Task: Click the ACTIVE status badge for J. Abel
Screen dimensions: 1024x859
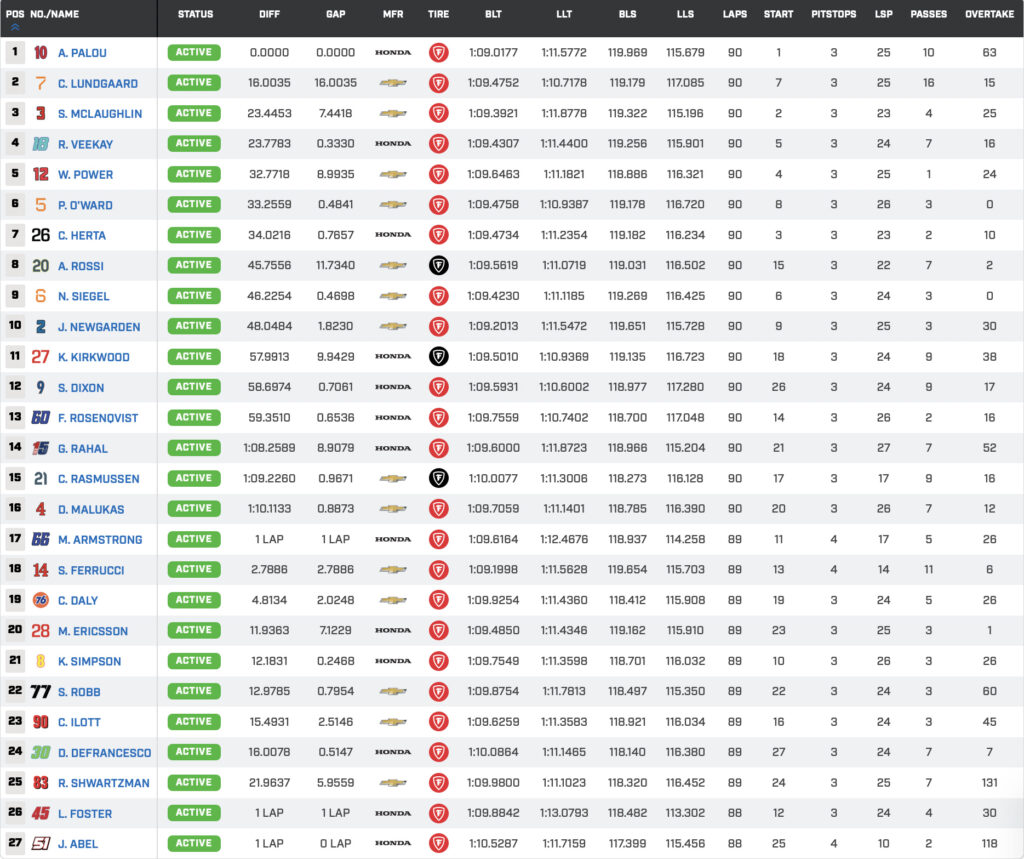Action: [194, 843]
